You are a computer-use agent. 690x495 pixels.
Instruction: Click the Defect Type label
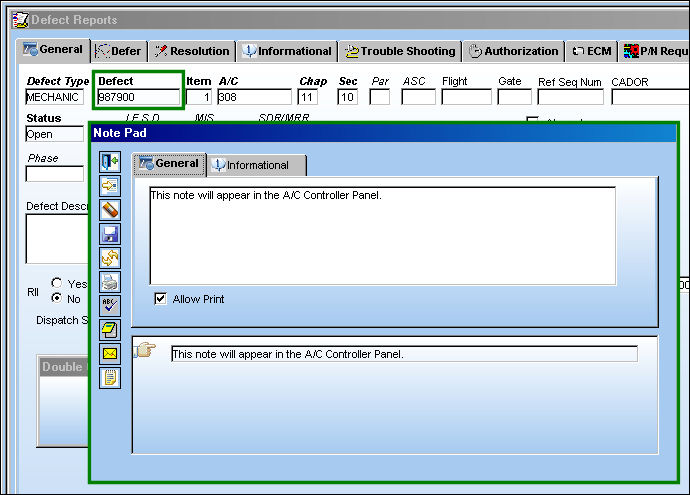point(58,81)
